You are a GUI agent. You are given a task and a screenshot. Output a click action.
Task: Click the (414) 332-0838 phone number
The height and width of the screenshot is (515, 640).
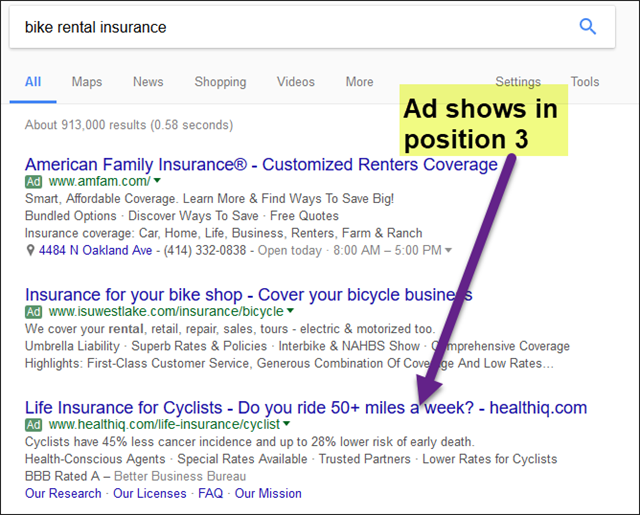coord(205,250)
